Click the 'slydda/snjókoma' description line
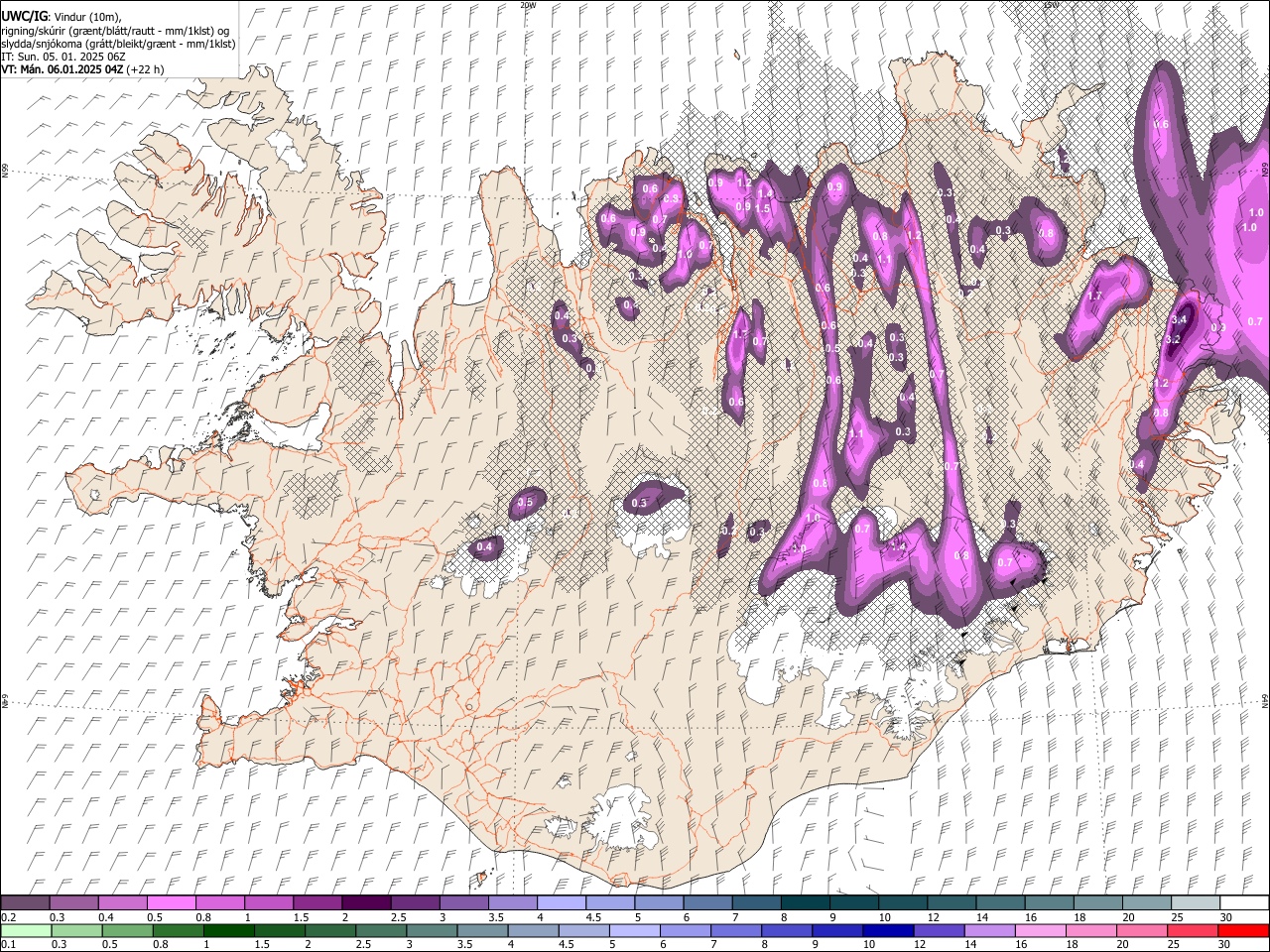Viewport: 1270px width, 952px height. [118, 44]
